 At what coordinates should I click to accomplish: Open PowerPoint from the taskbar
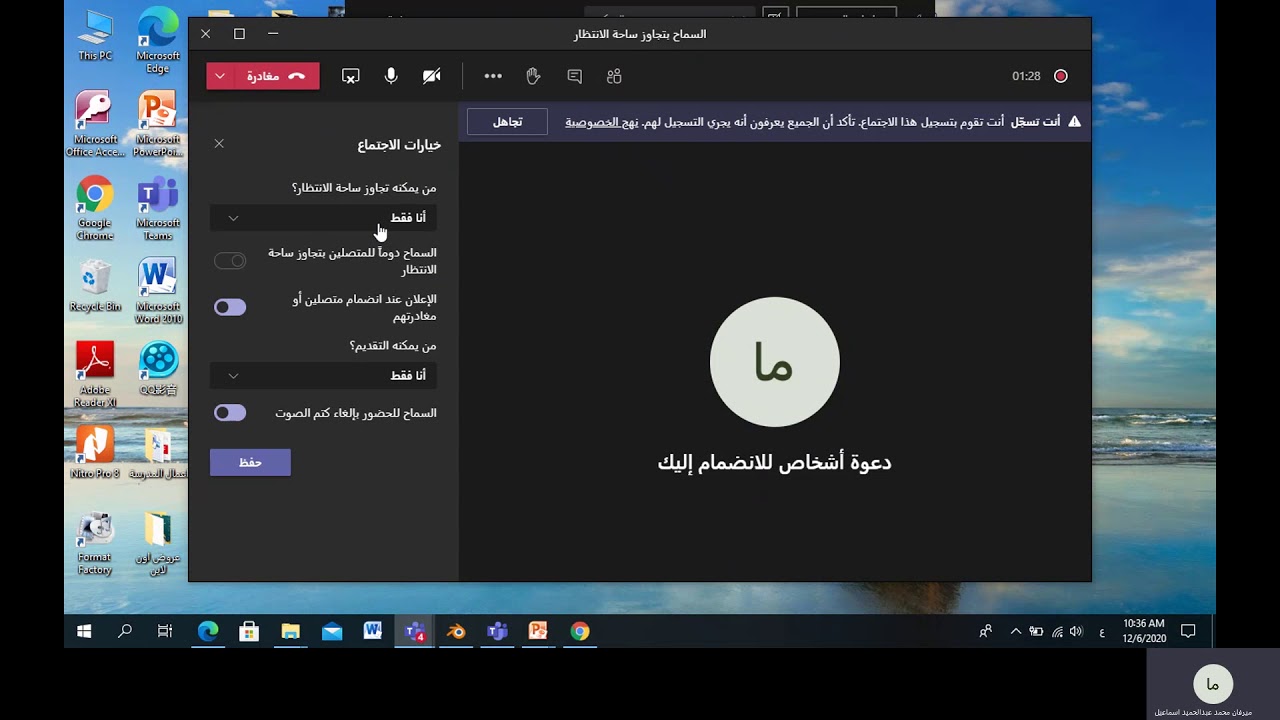tap(538, 631)
